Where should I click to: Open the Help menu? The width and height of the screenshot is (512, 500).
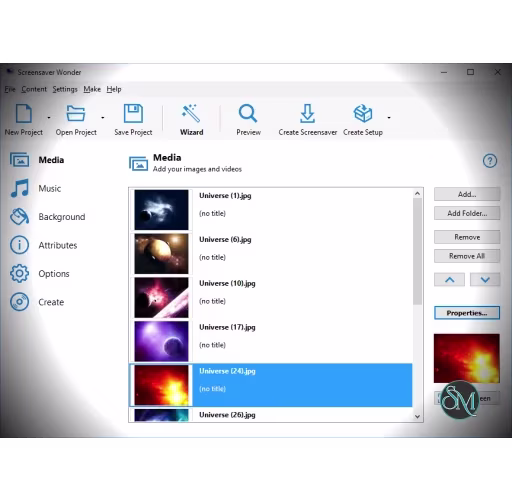pos(114,89)
